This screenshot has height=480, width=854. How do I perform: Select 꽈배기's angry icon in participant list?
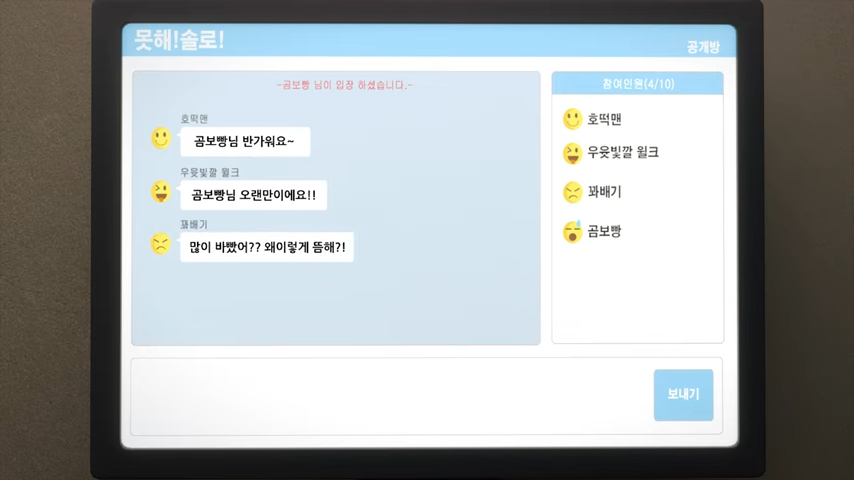(572, 192)
